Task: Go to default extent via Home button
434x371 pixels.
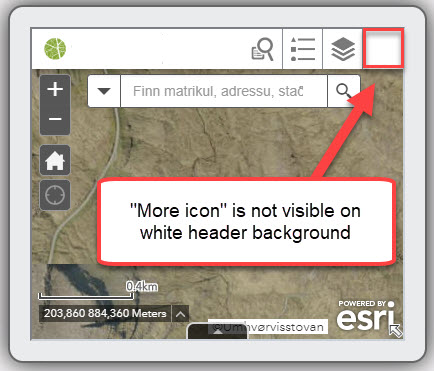Action: pyautogui.click(x=55, y=160)
